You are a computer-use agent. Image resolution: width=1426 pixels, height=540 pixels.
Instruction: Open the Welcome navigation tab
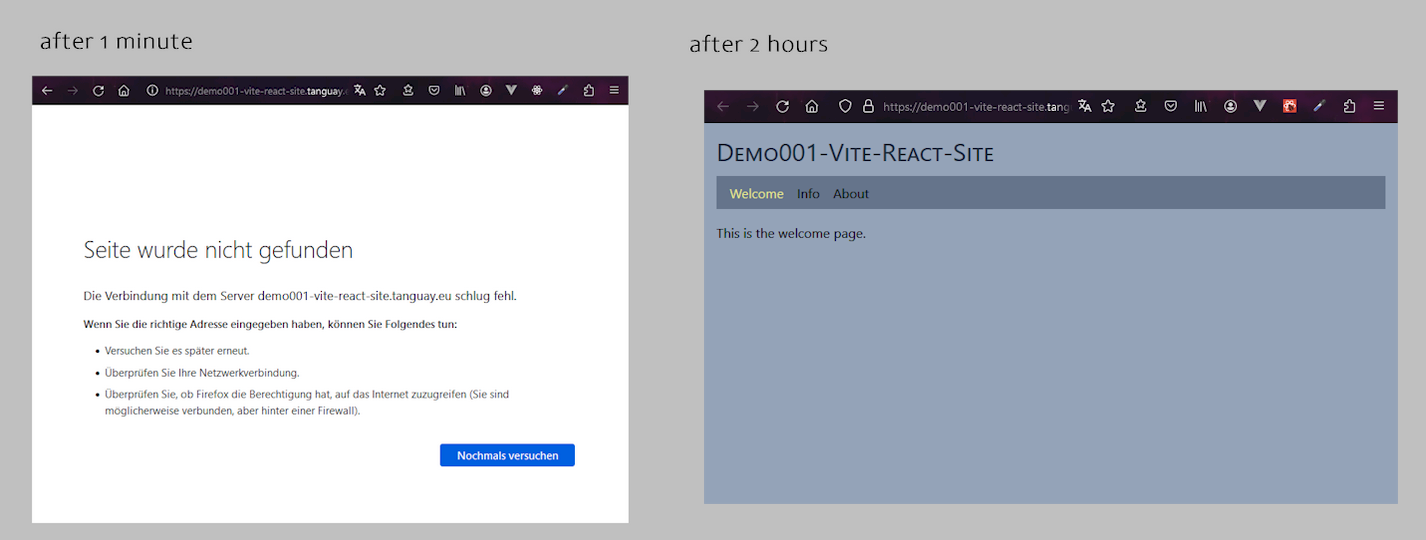click(x=756, y=194)
